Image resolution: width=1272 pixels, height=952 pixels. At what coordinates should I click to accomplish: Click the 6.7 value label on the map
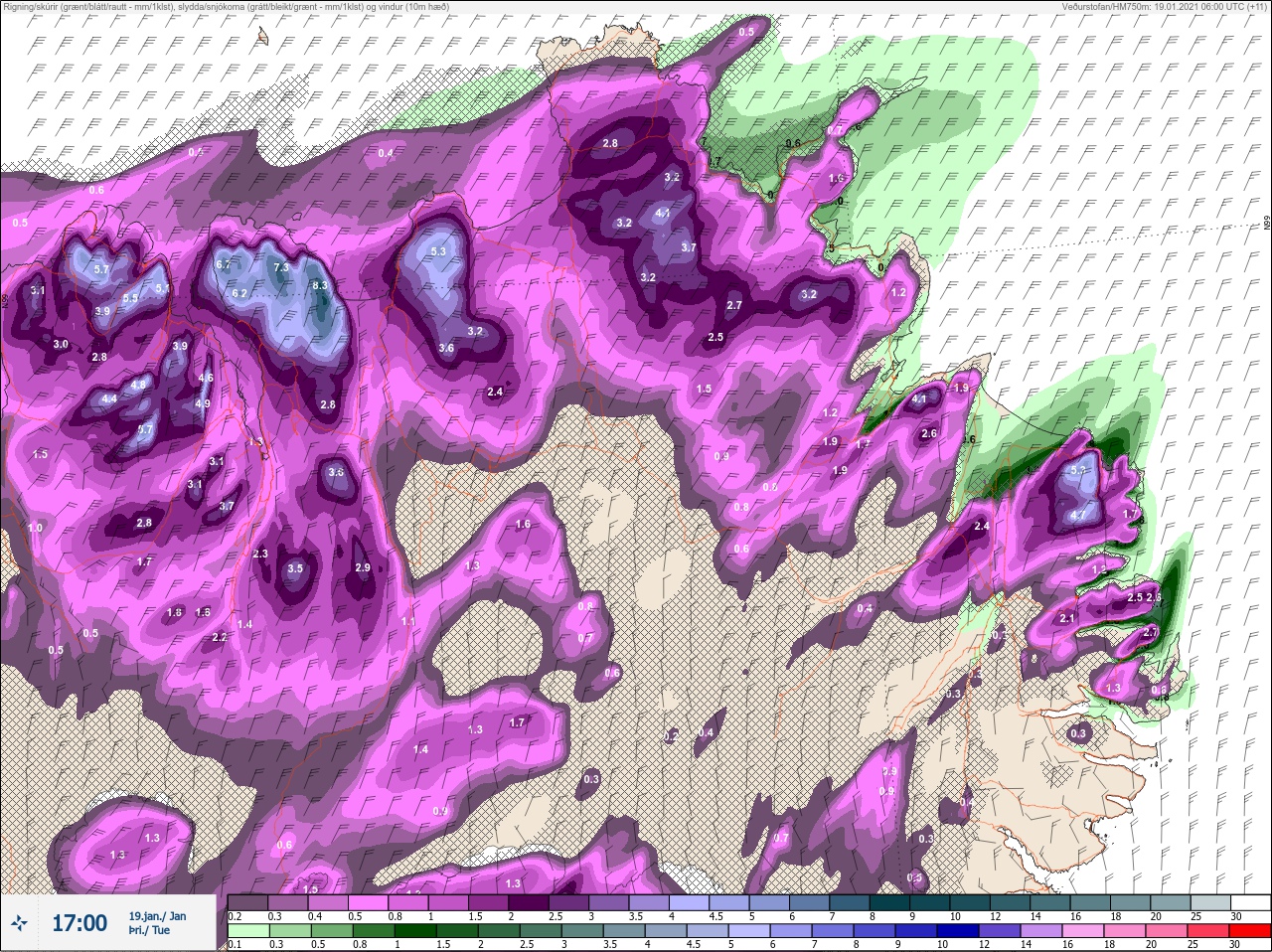pyautogui.click(x=224, y=264)
